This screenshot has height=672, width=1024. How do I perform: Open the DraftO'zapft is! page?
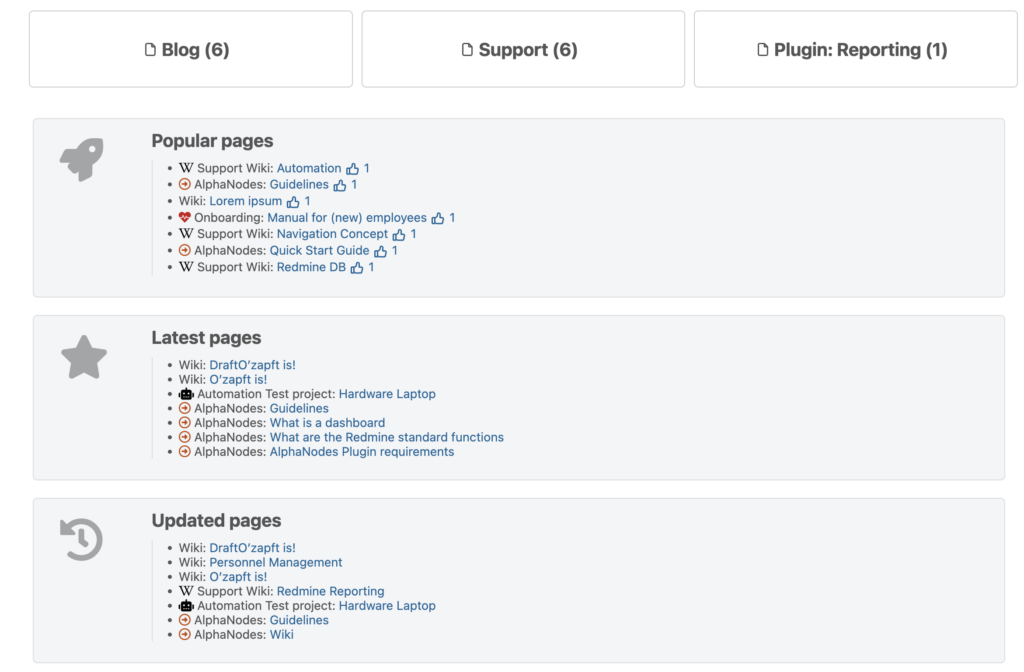pos(252,364)
